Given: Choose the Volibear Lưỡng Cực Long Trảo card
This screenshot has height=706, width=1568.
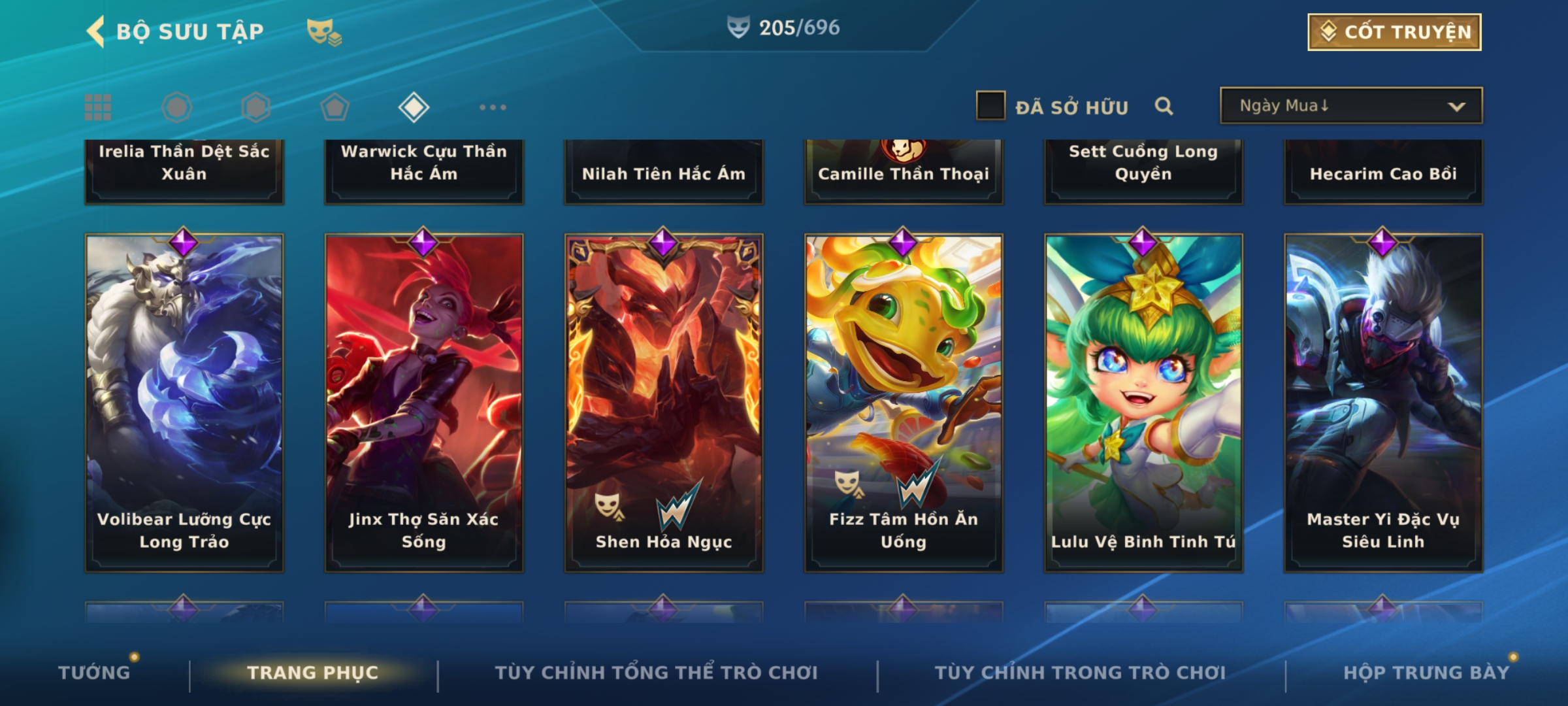Looking at the screenshot, I should (184, 403).
